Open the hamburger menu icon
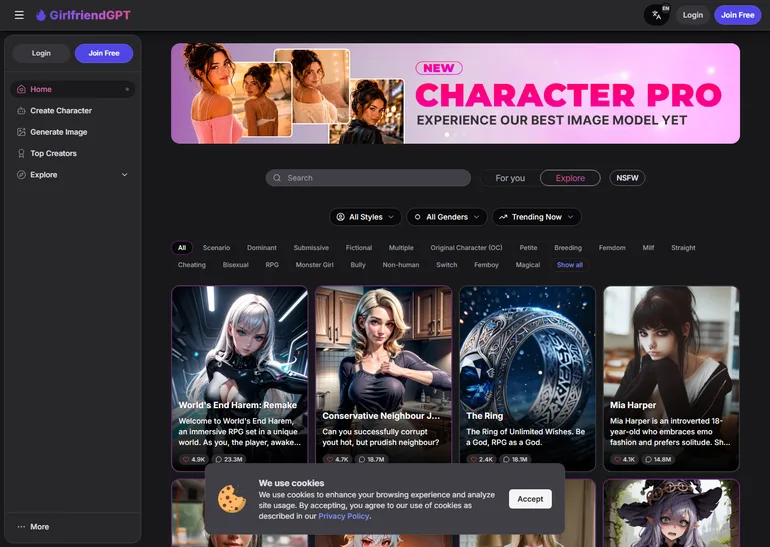Image resolution: width=770 pixels, height=547 pixels. point(19,15)
